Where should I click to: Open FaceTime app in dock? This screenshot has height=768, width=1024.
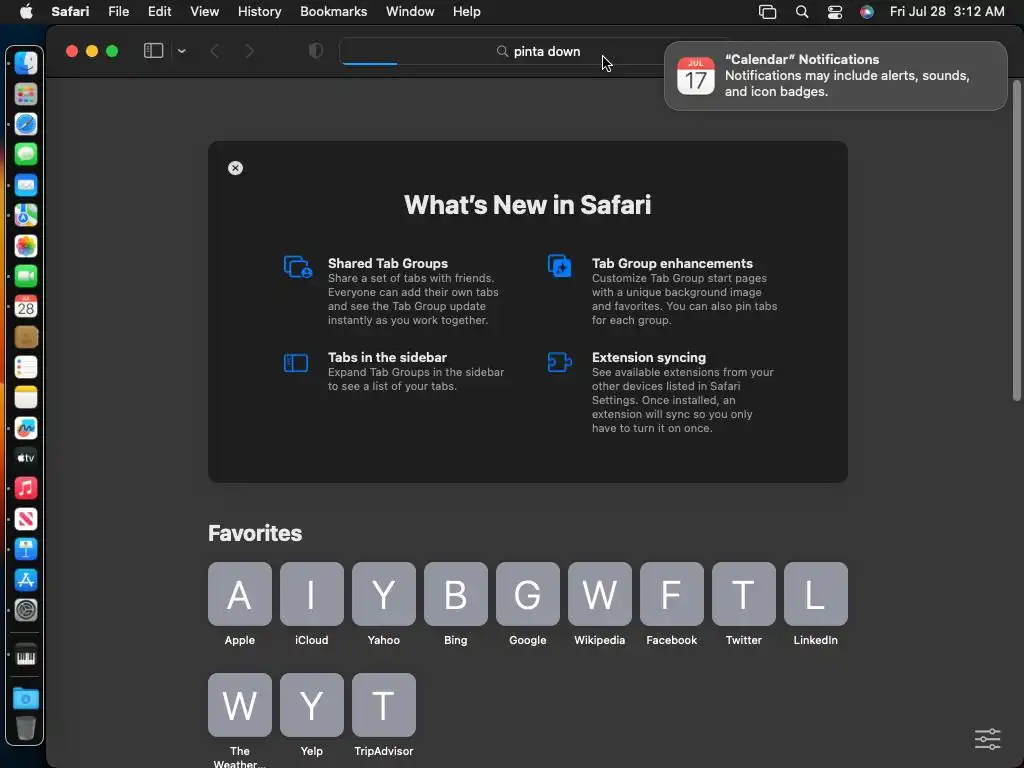[x=25, y=276]
